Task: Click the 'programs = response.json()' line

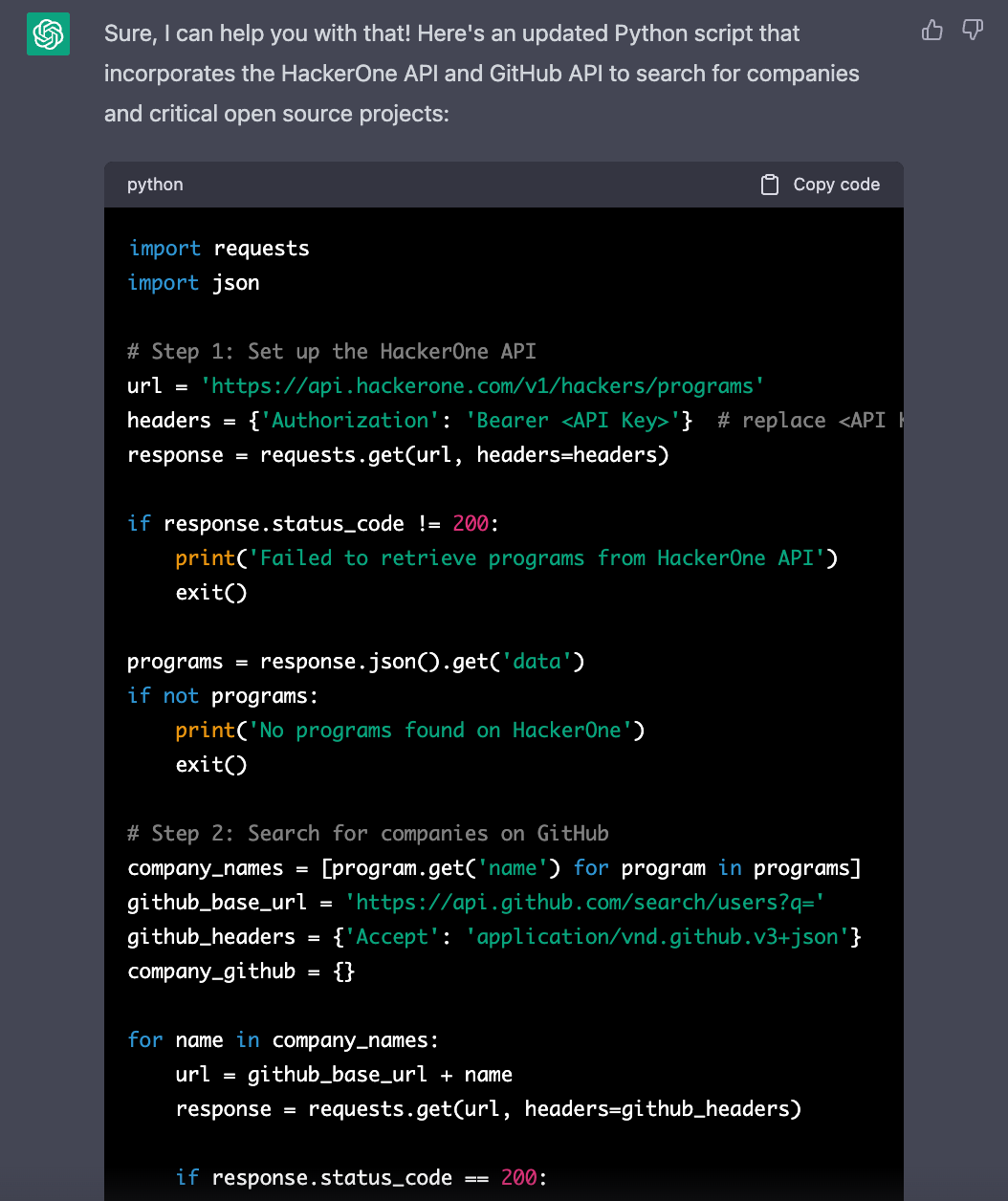Action: coord(356,662)
